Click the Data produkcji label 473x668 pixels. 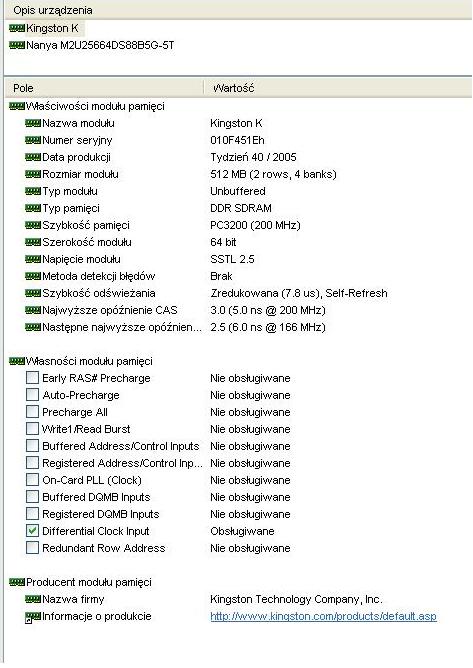click(76, 157)
